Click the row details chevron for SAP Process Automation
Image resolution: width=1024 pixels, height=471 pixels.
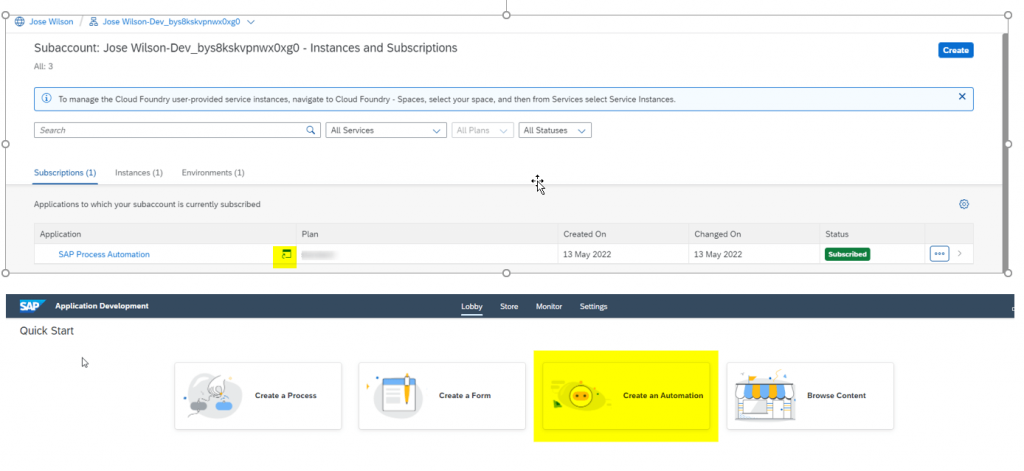959,253
